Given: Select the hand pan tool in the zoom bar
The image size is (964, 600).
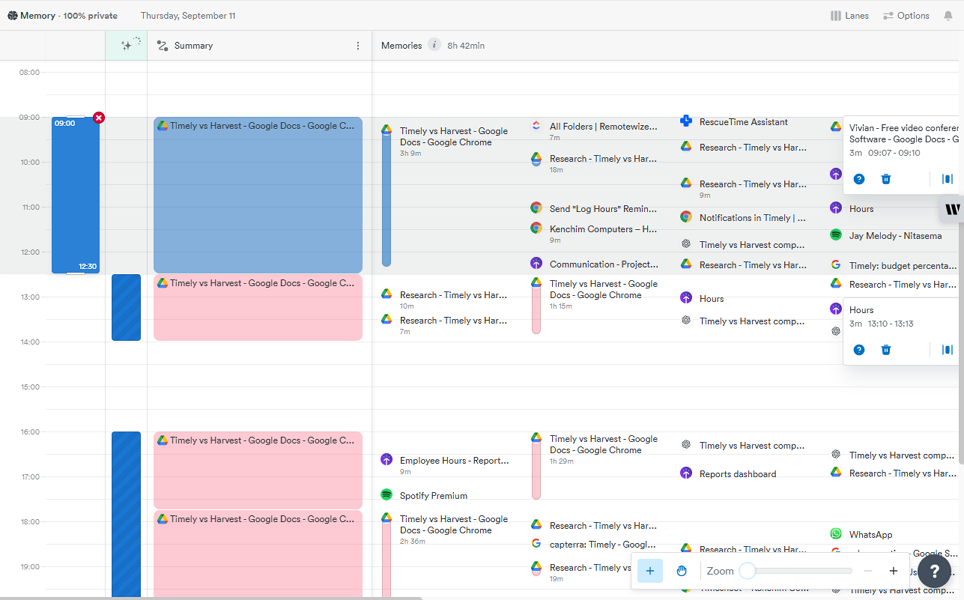Looking at the screenshot, I should click(x=682, y=570).
